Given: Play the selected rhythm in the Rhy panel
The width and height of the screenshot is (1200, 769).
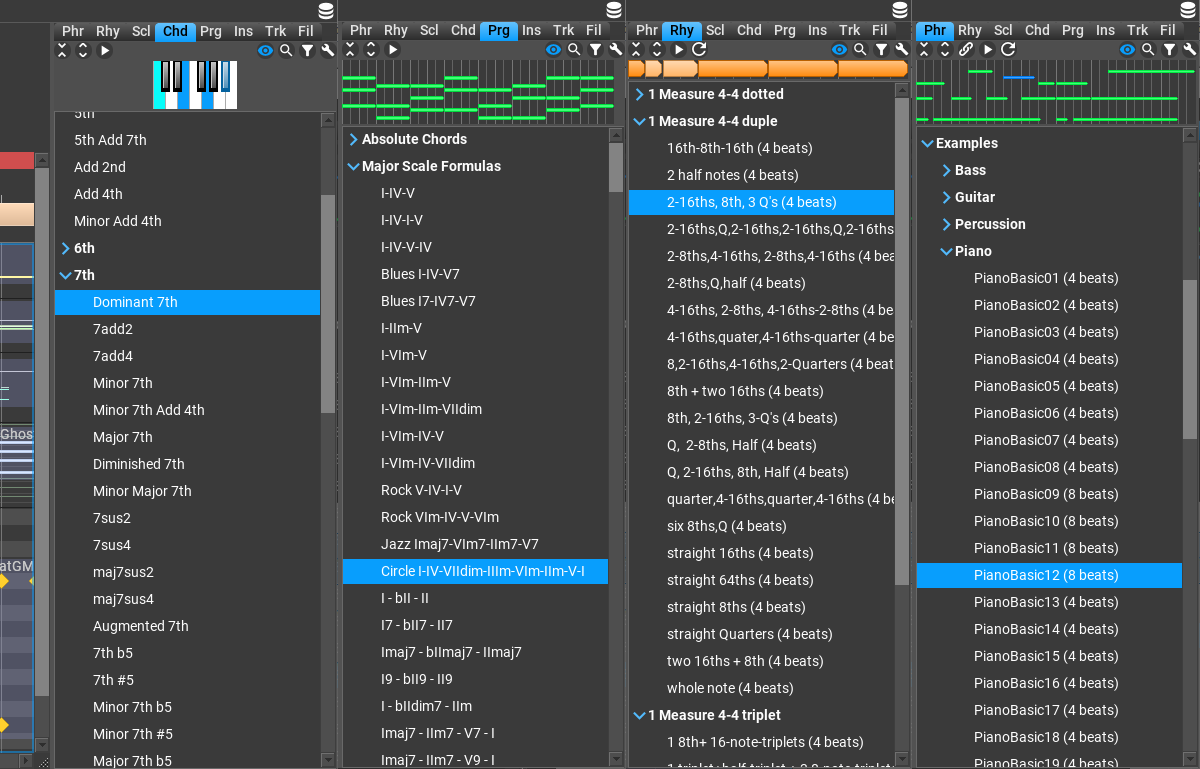Looking at the screenshot, I should [x=679, y=49].
